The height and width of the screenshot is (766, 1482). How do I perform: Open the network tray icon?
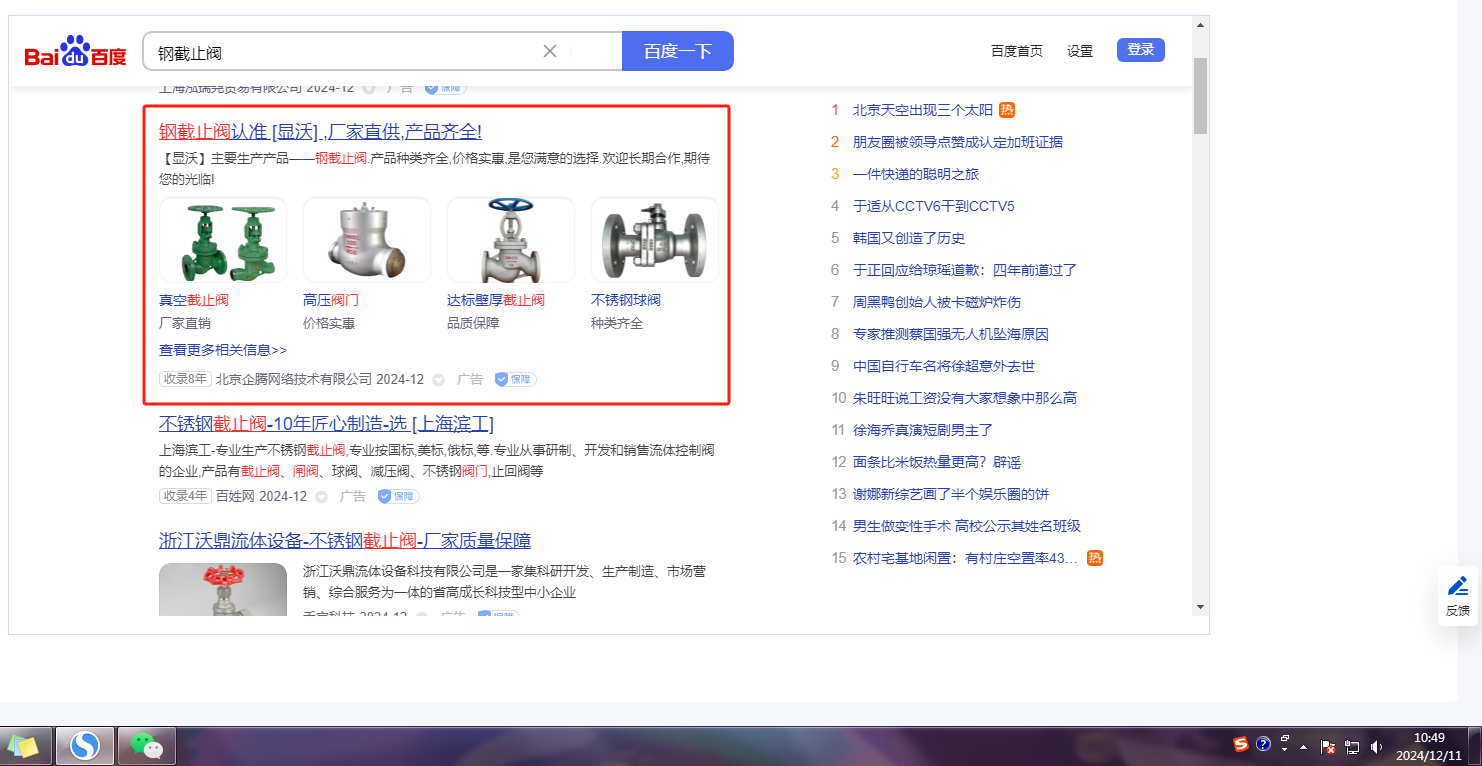tap(1353, 747)
